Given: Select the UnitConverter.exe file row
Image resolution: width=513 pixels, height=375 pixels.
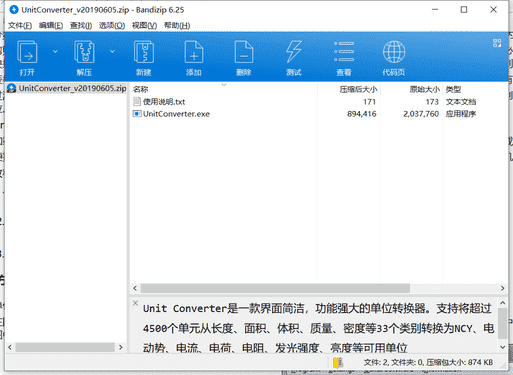Looking at the screenshot, I should click(319, 114).
